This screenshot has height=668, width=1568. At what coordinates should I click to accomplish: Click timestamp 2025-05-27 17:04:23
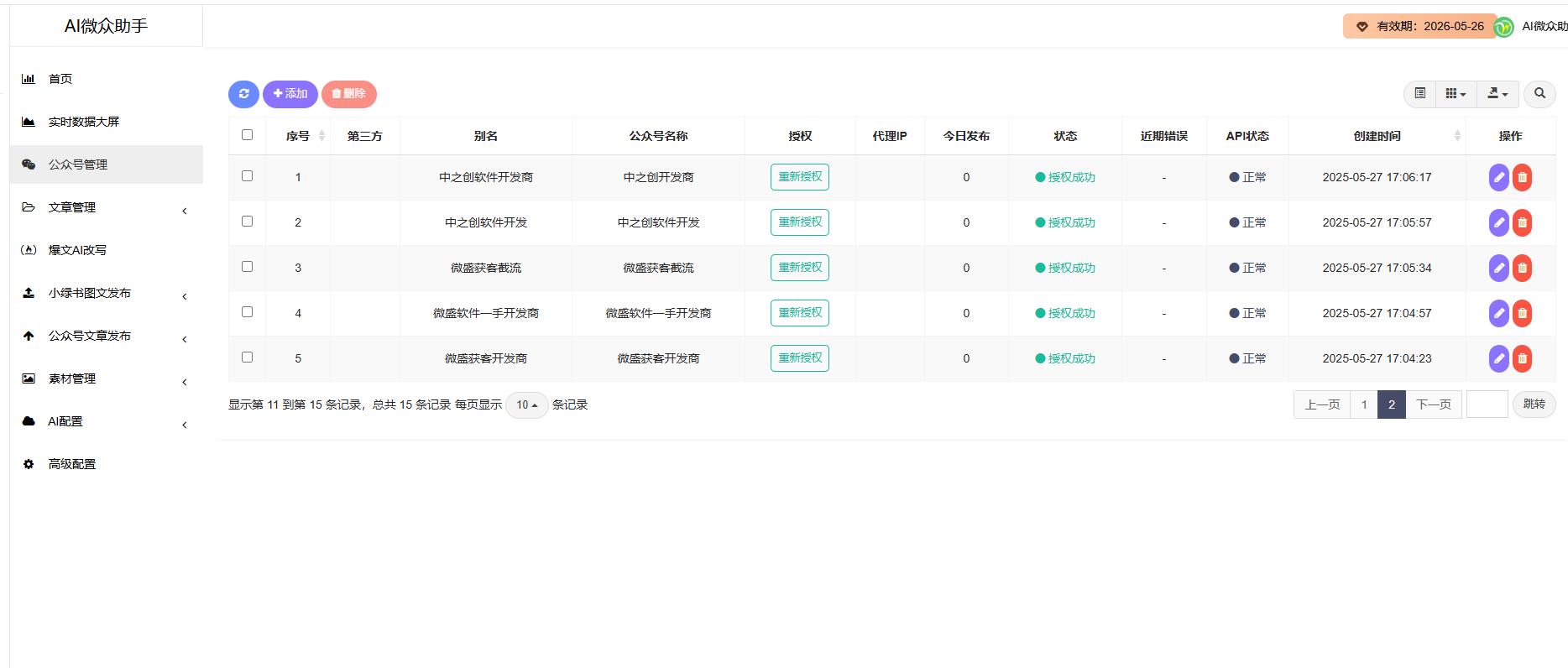click(1377, 358)
